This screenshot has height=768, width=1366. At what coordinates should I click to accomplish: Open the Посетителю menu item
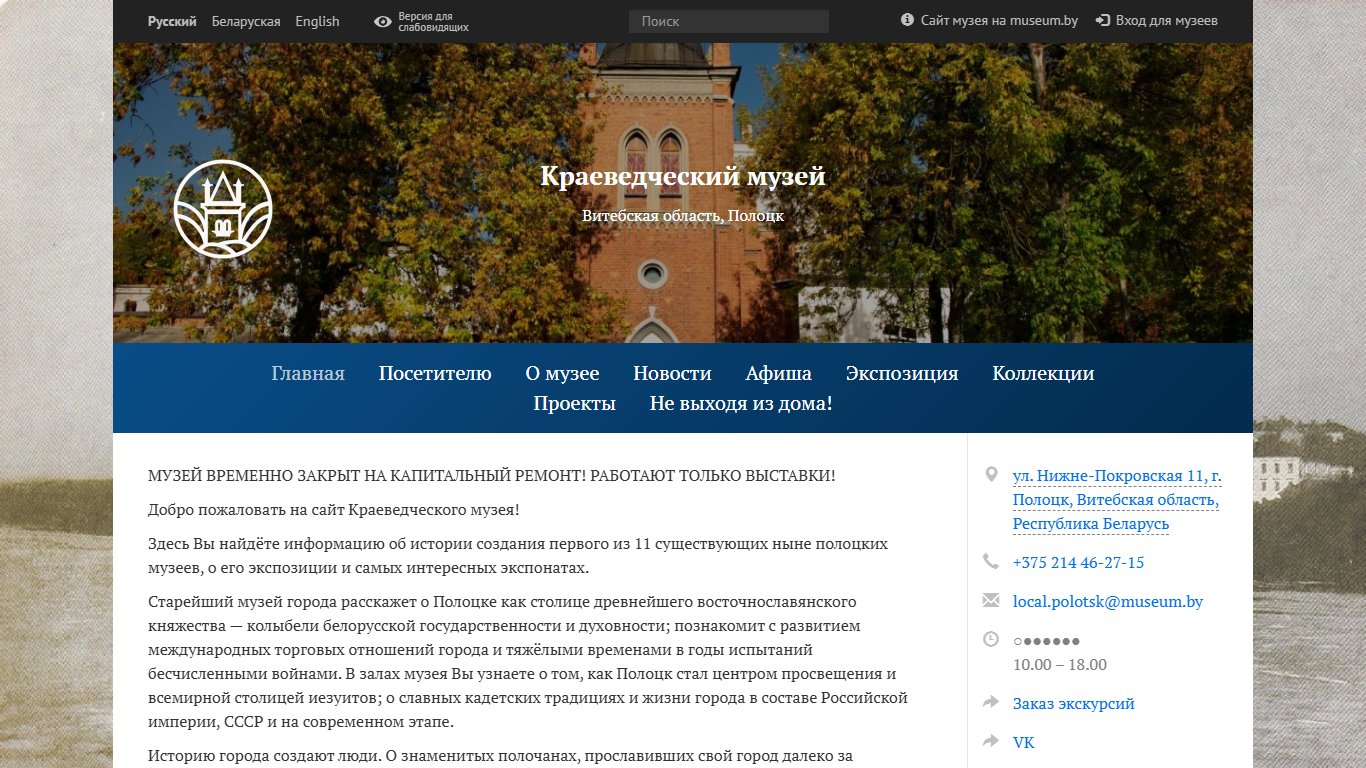tap(435, 373)
